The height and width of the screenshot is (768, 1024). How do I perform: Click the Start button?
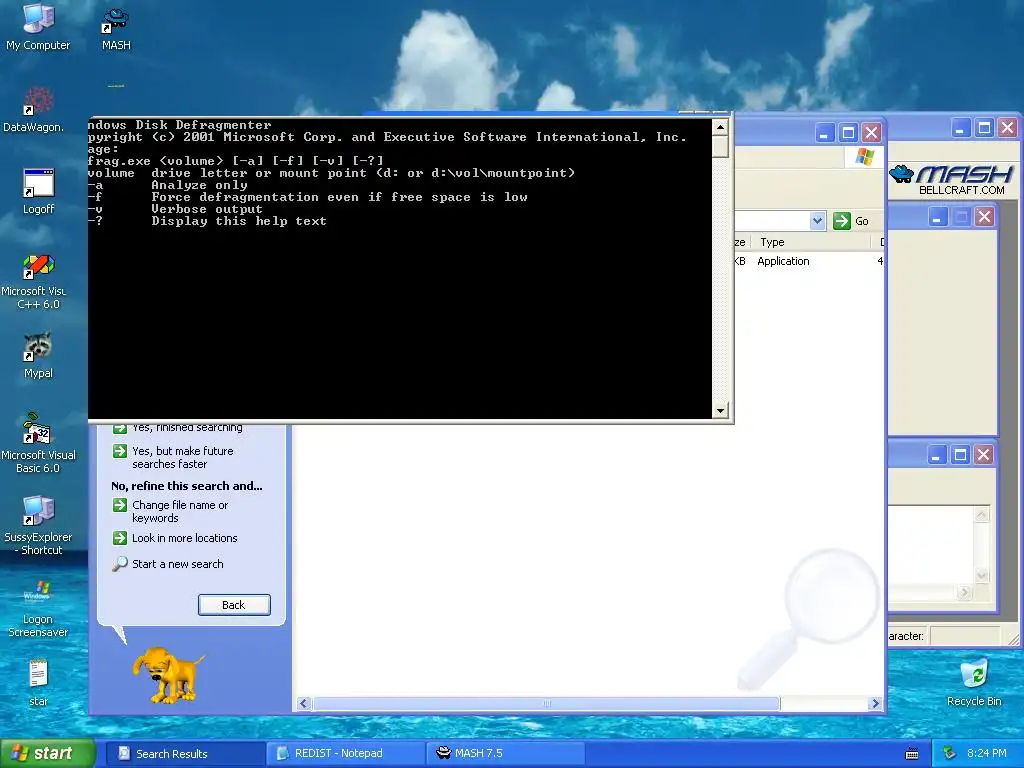[47, 754]
